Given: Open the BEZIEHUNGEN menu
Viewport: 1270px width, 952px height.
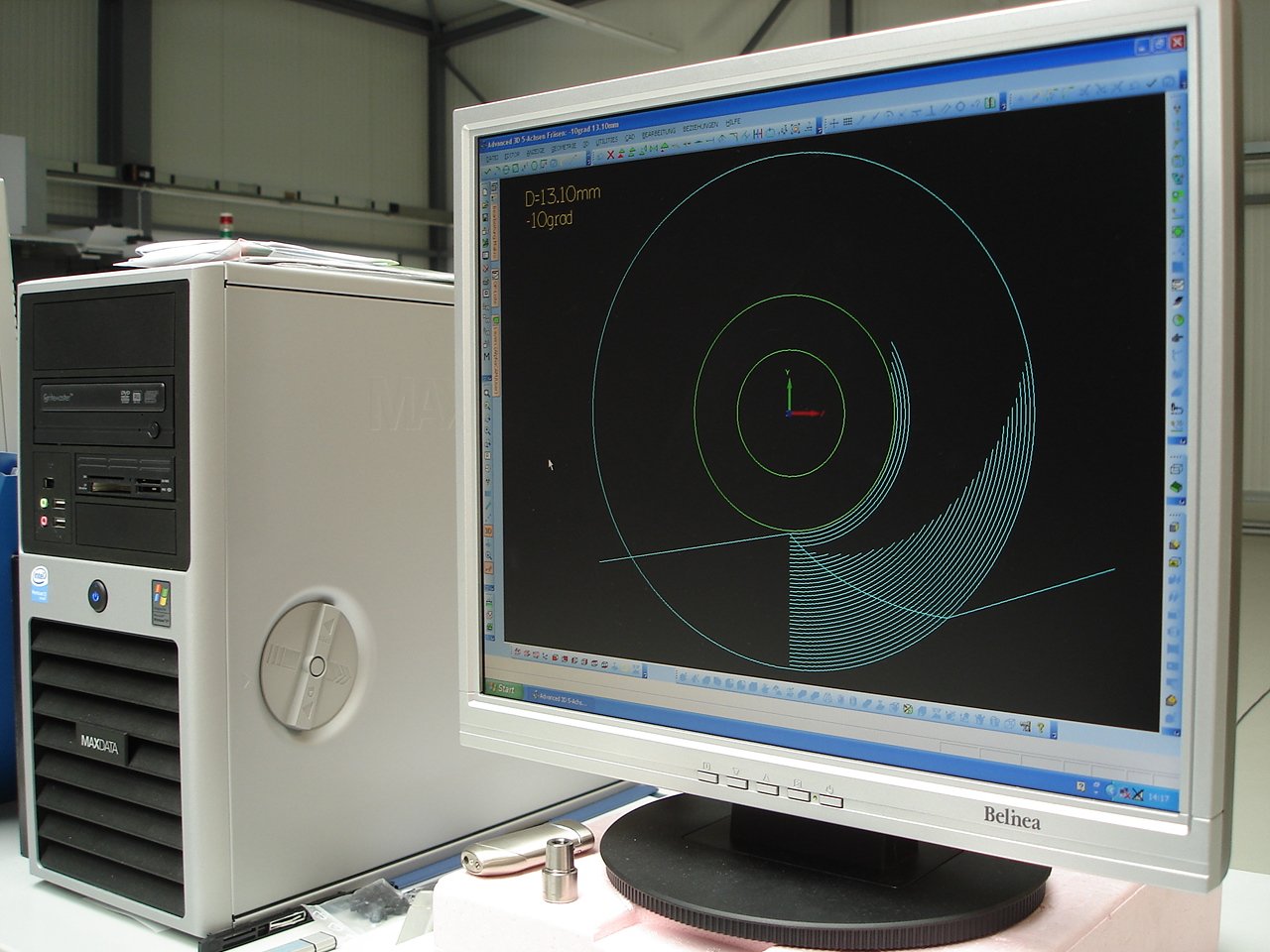Looking at the screenshot, I should tap(700, 127).
